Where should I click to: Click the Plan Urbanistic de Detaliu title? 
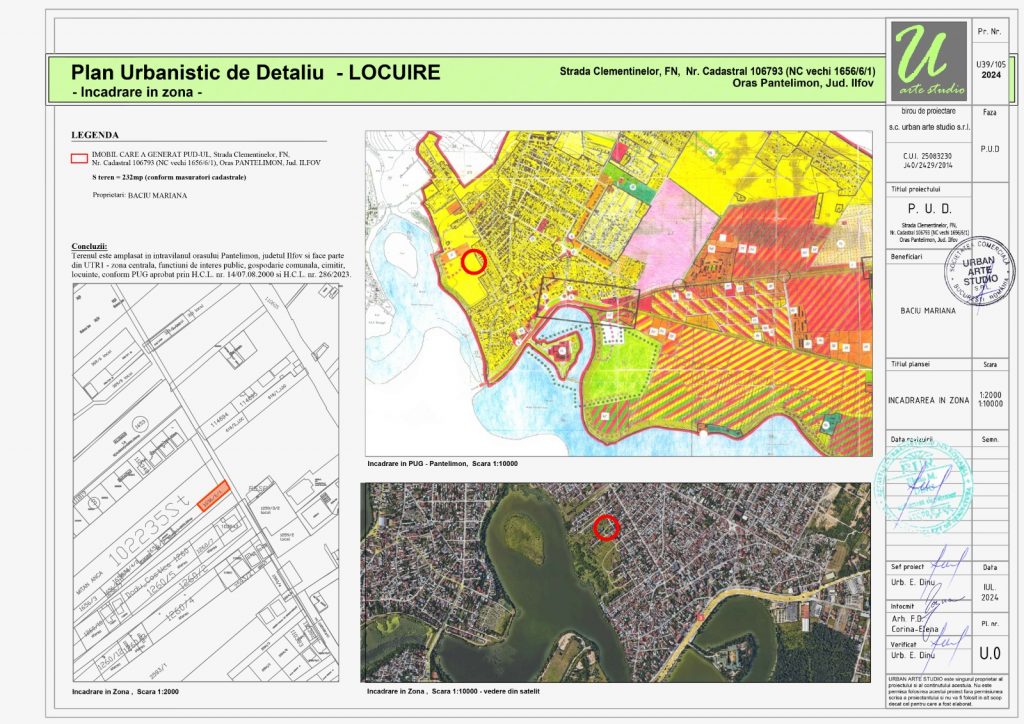(x=256, y=73)
